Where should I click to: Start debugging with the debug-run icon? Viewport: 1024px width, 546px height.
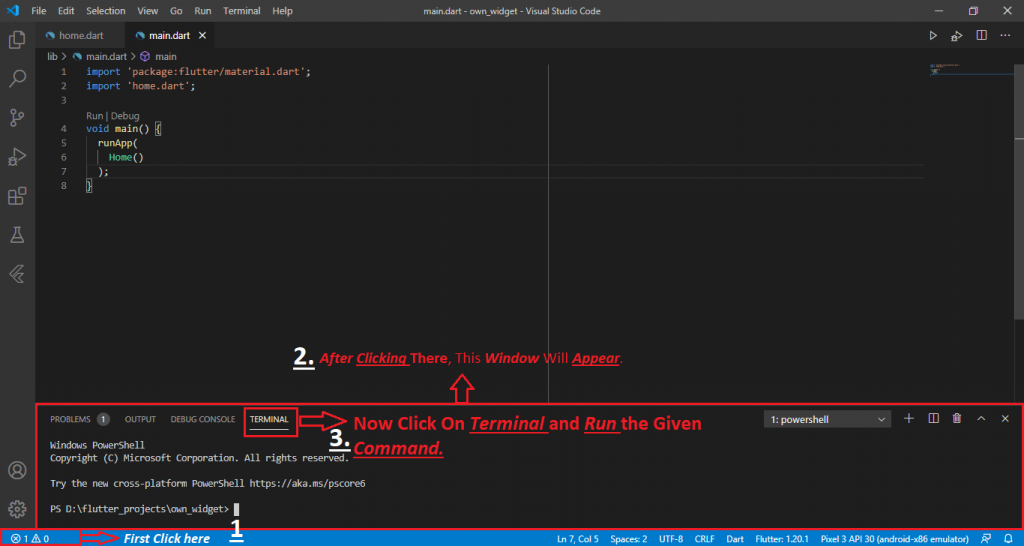[x=957, y=36]
